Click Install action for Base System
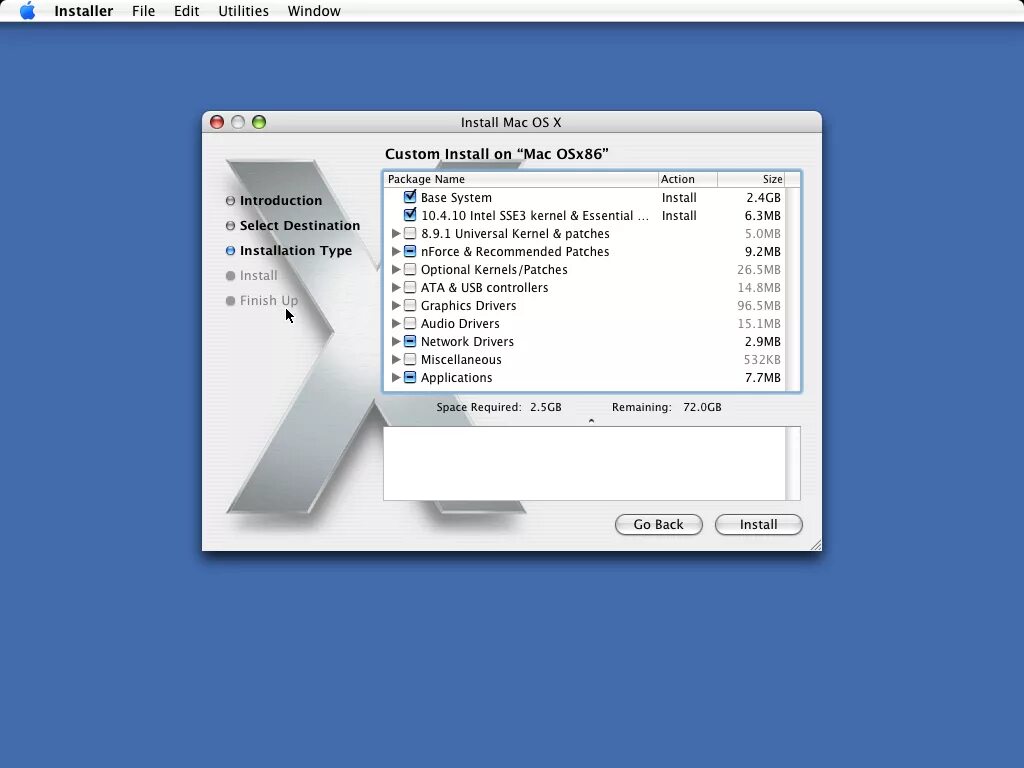 click(679, 197)
